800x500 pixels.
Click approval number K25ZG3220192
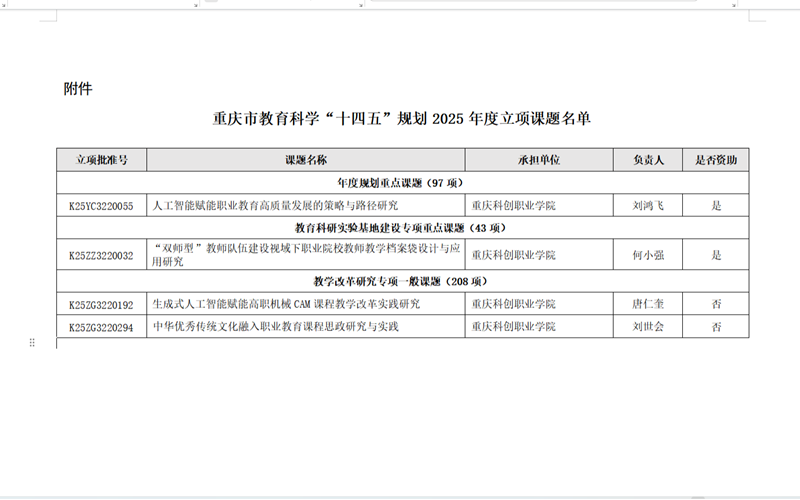pyautogui.click(x=102, y=304)
